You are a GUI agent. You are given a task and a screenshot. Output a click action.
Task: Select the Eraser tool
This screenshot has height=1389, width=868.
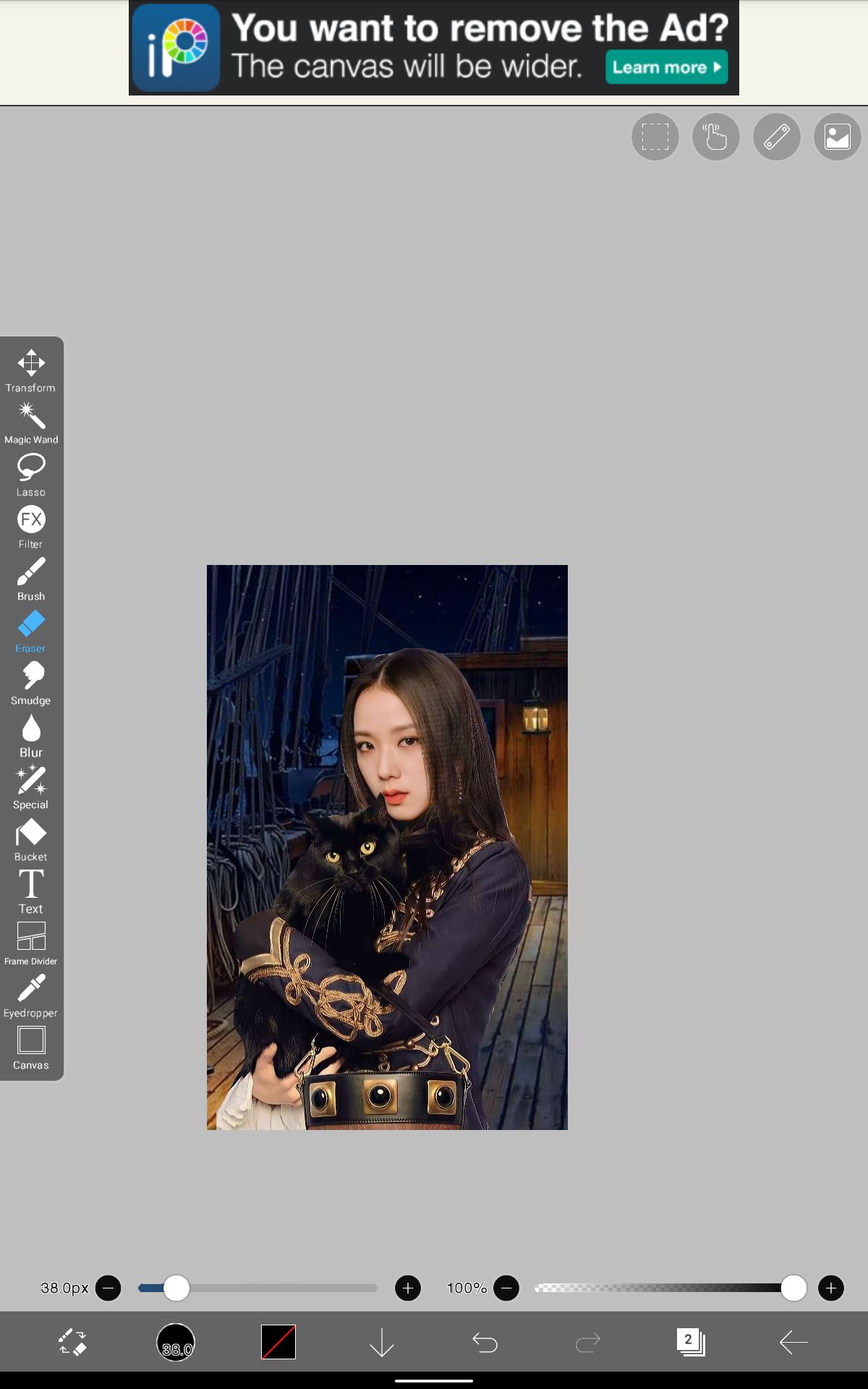point(31,632)
